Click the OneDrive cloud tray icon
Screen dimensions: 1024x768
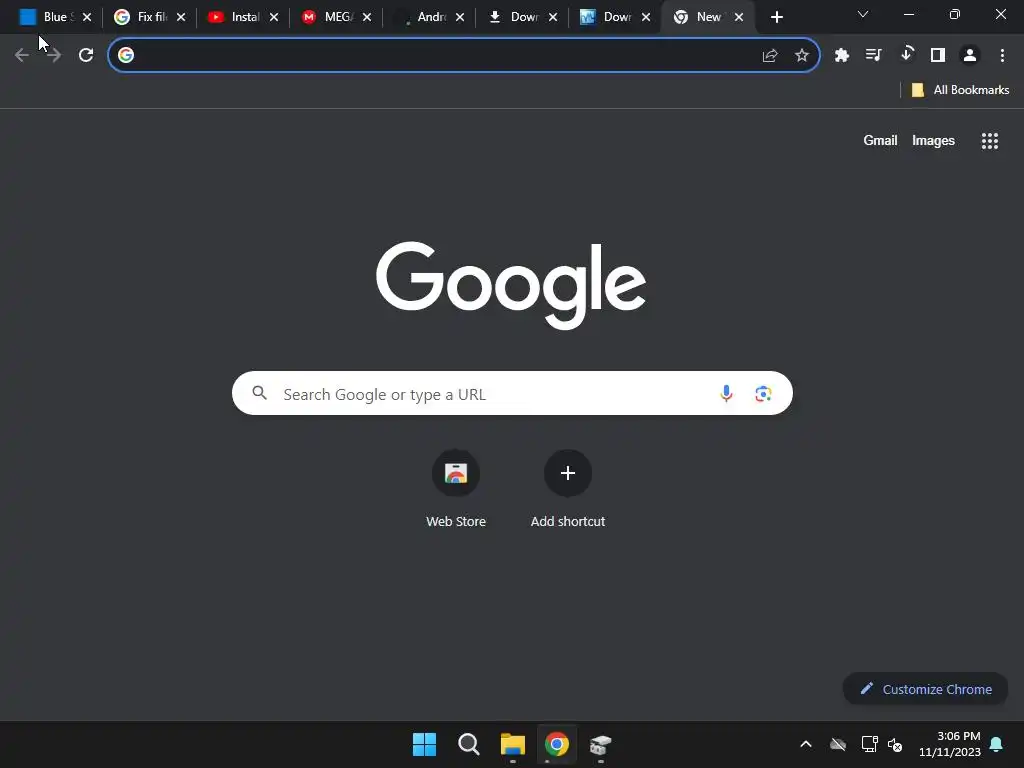(838, 744)
